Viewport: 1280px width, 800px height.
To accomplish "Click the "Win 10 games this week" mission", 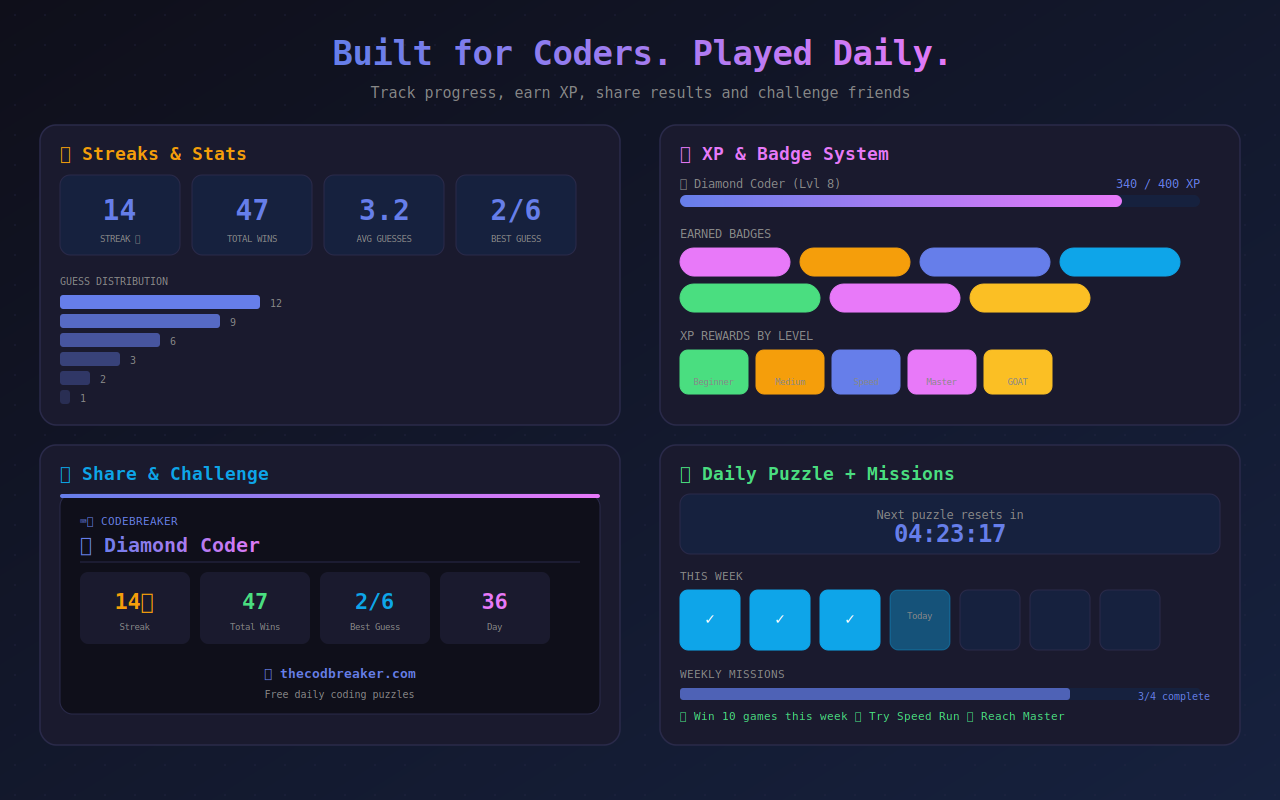I will pos(764,716).
